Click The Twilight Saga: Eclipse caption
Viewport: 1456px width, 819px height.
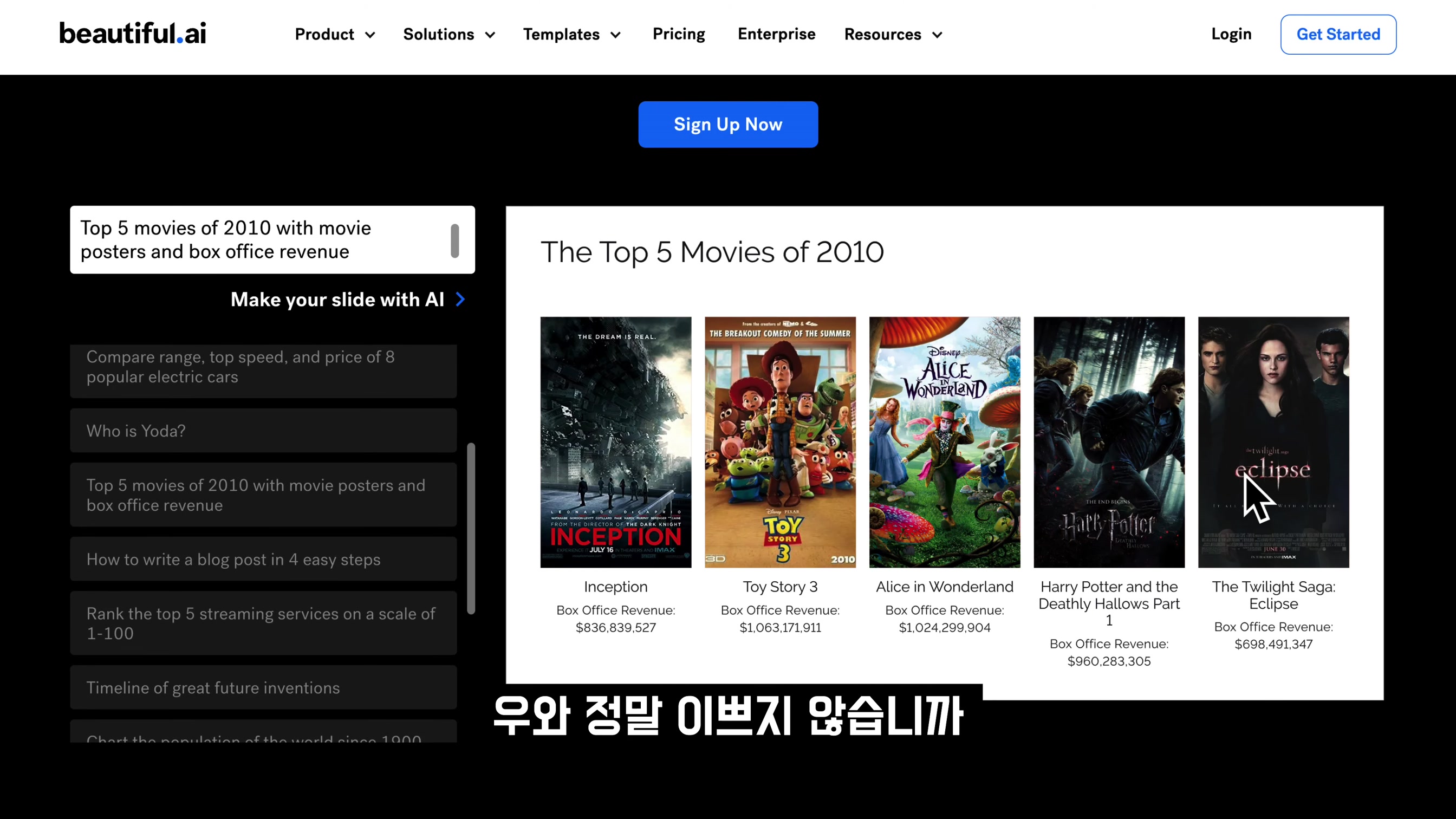1273,595
